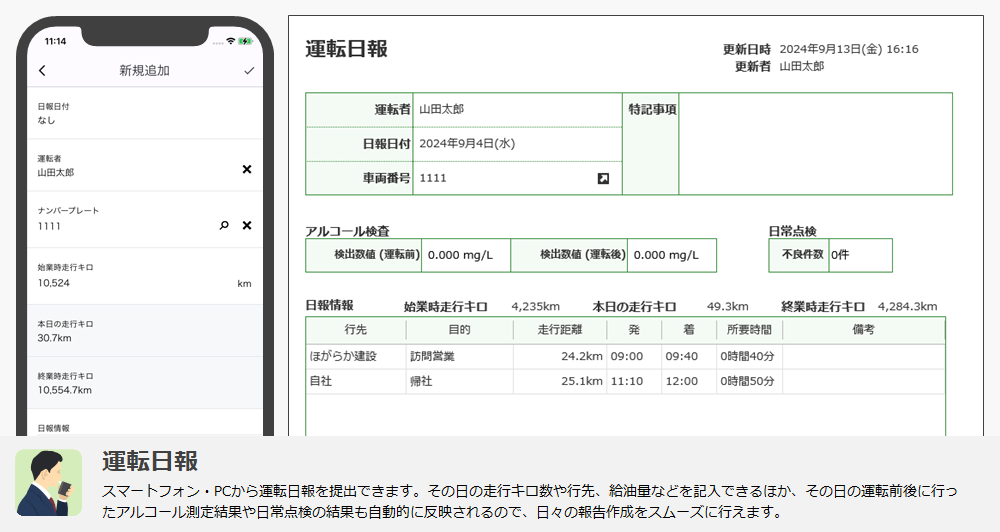Click the 特記事項 notes text area

click(814, 144)
